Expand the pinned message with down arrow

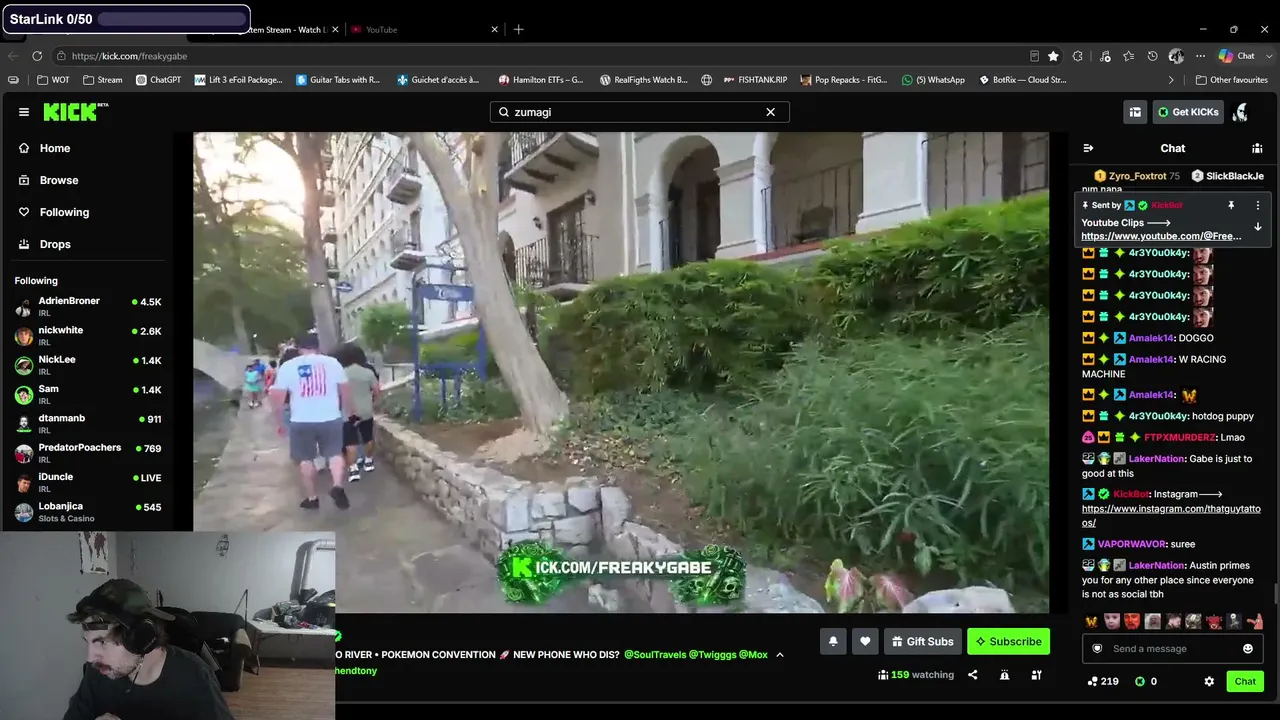pyautogui.click(x=1258, y=227)
